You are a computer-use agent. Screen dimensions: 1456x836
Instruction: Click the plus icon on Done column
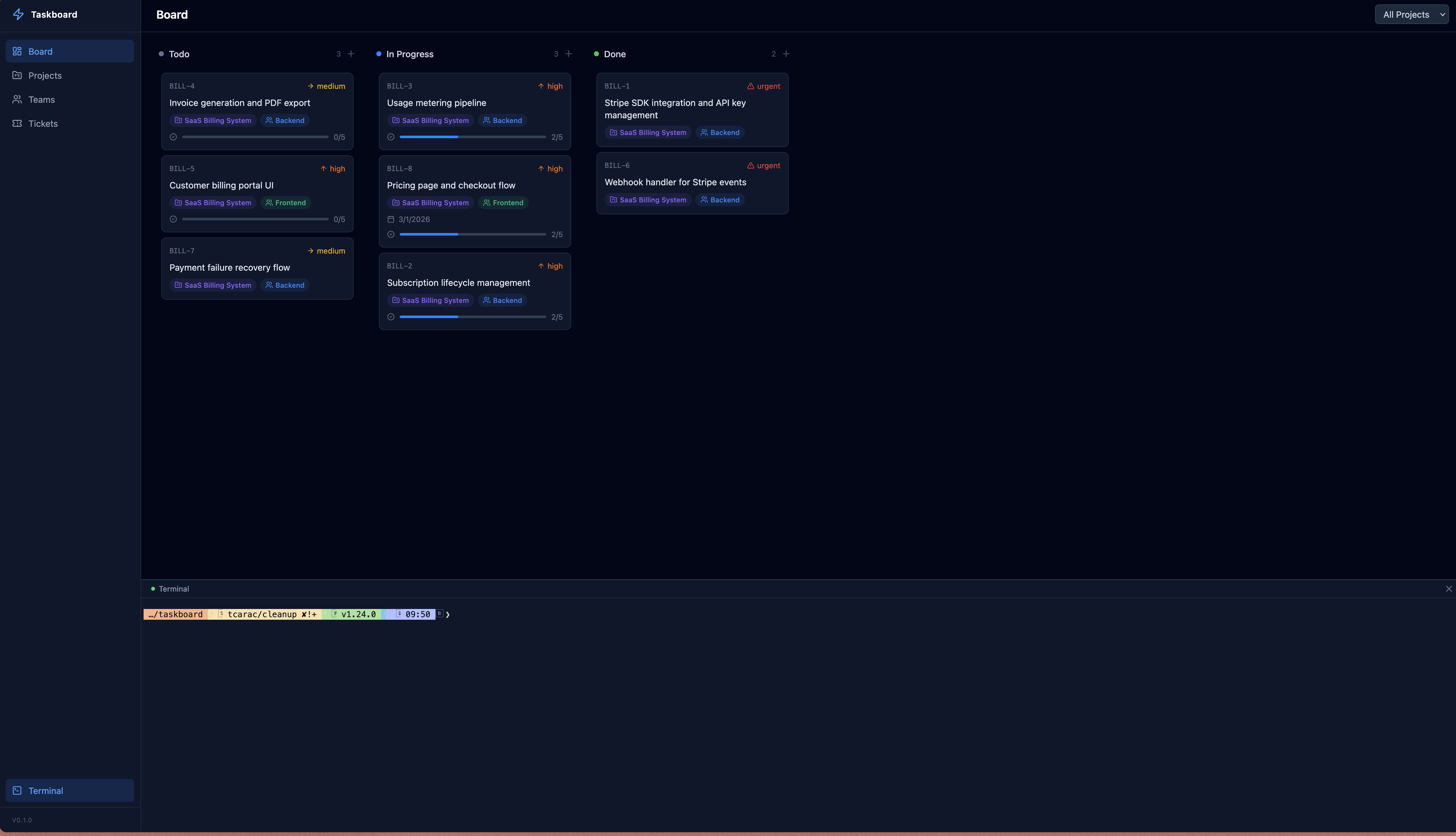coord(786,53)
